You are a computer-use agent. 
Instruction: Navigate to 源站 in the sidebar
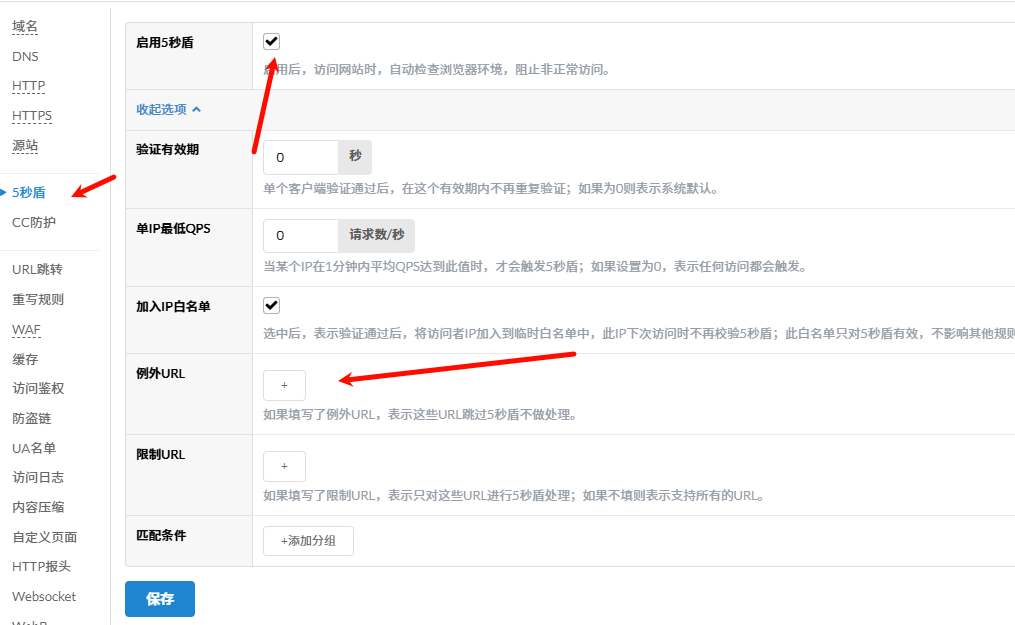[x=25, y=146]
